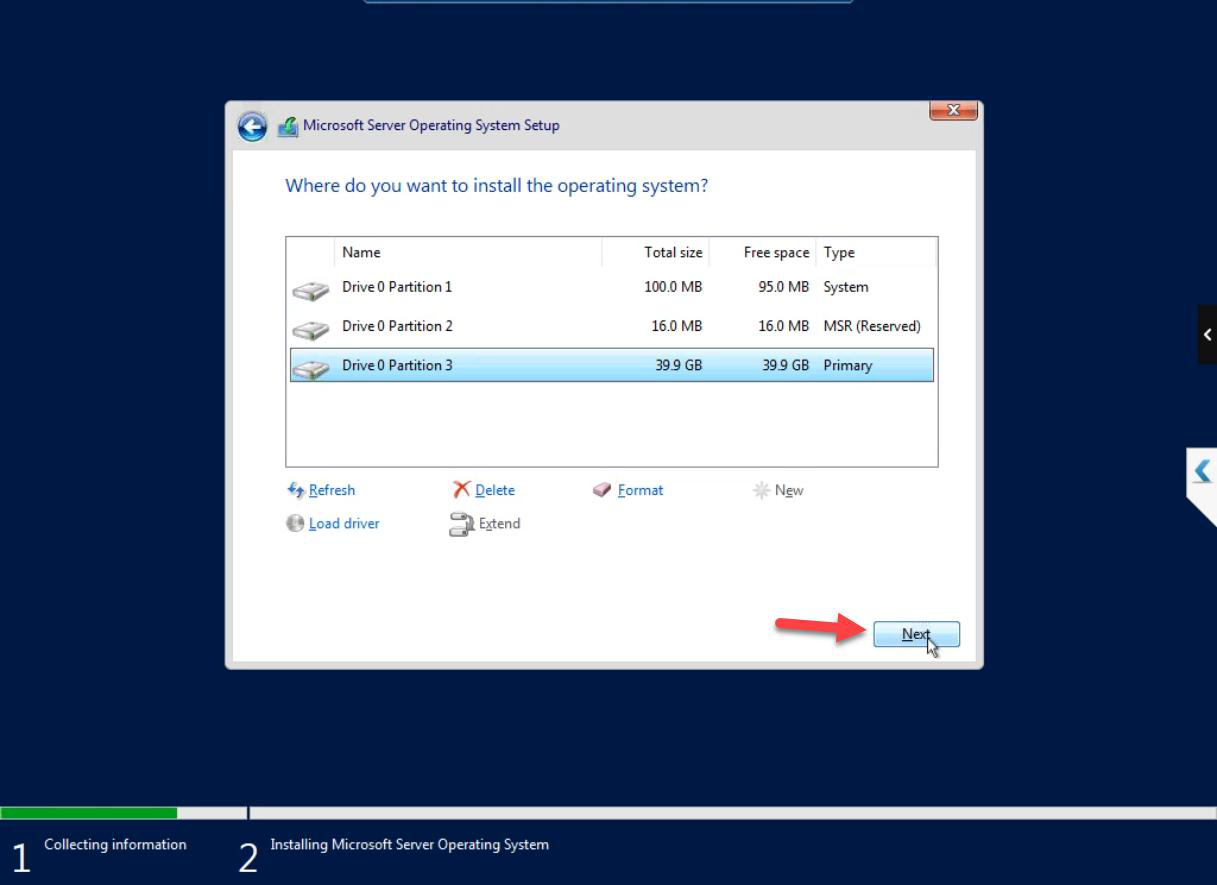Sort by Type column header
Screen dimensions: 1217x885
point(876,253)
